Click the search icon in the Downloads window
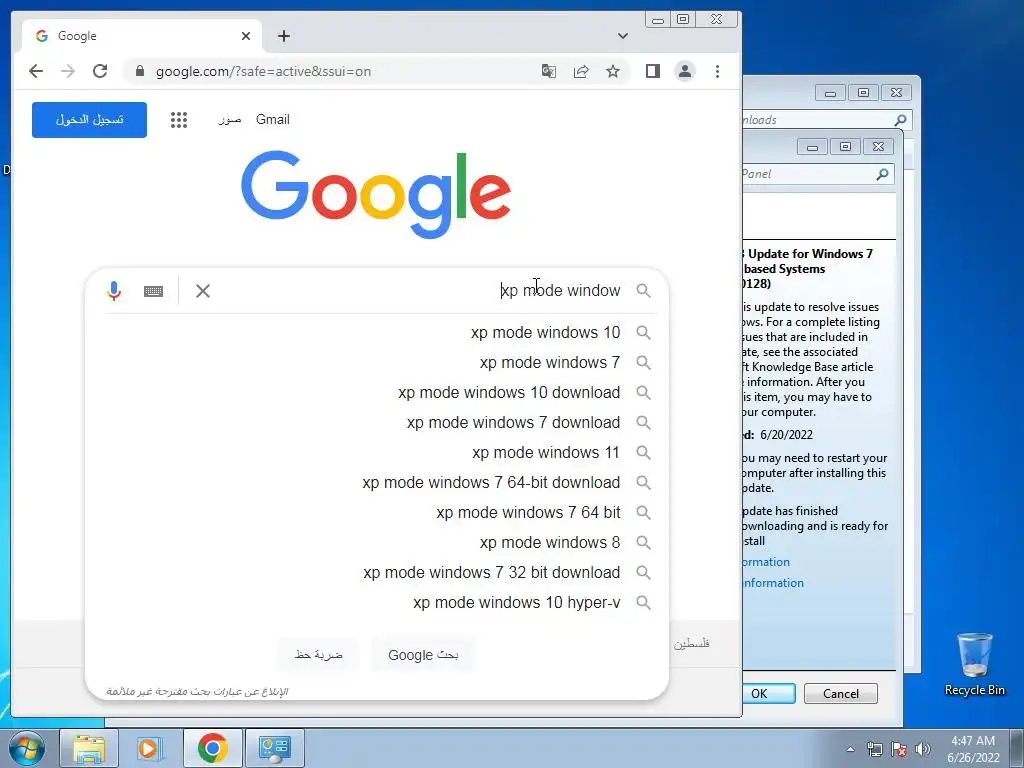1024x768 pixels. point(901,120)
